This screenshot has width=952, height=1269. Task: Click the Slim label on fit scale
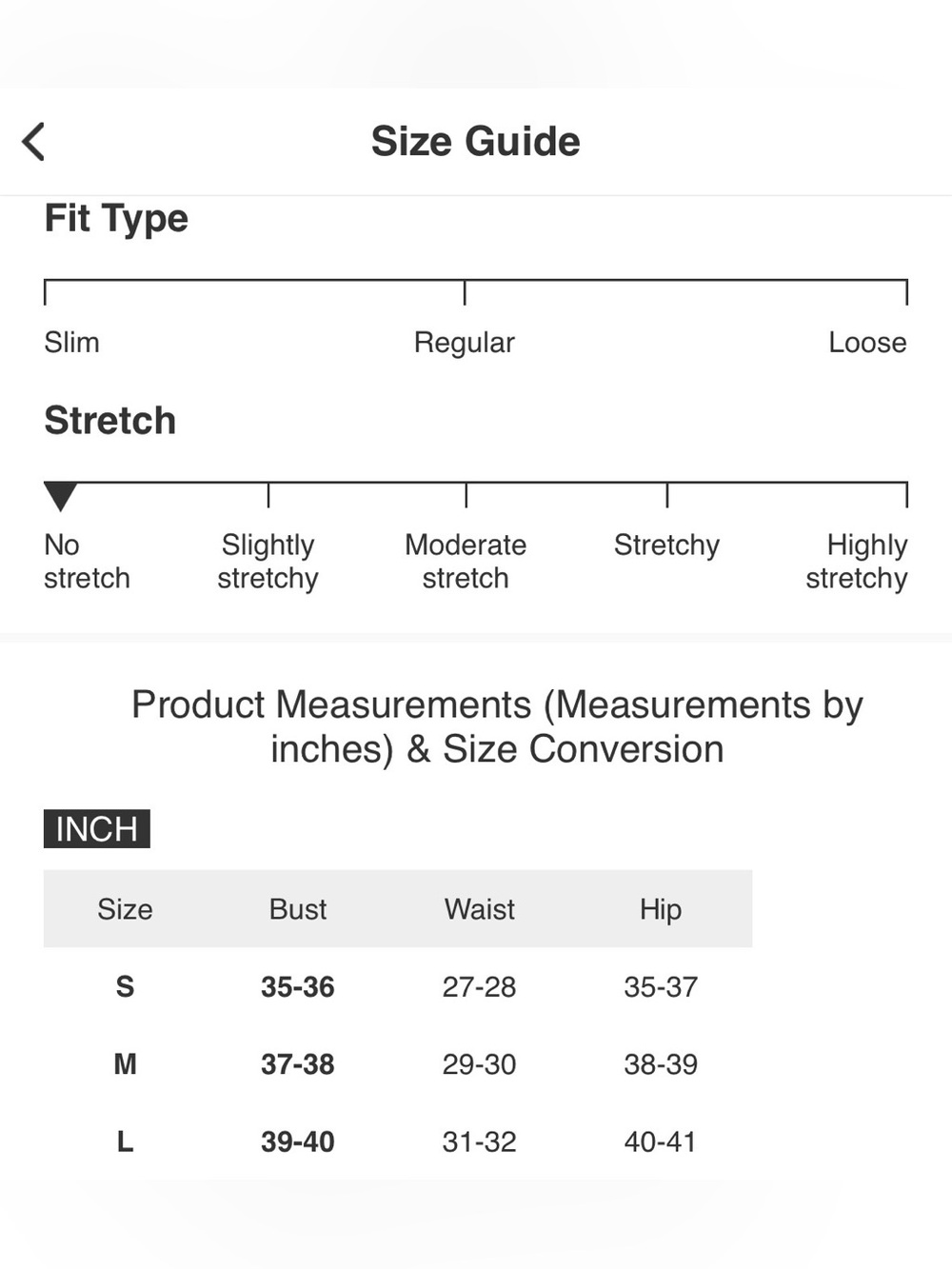coord(71,342)
